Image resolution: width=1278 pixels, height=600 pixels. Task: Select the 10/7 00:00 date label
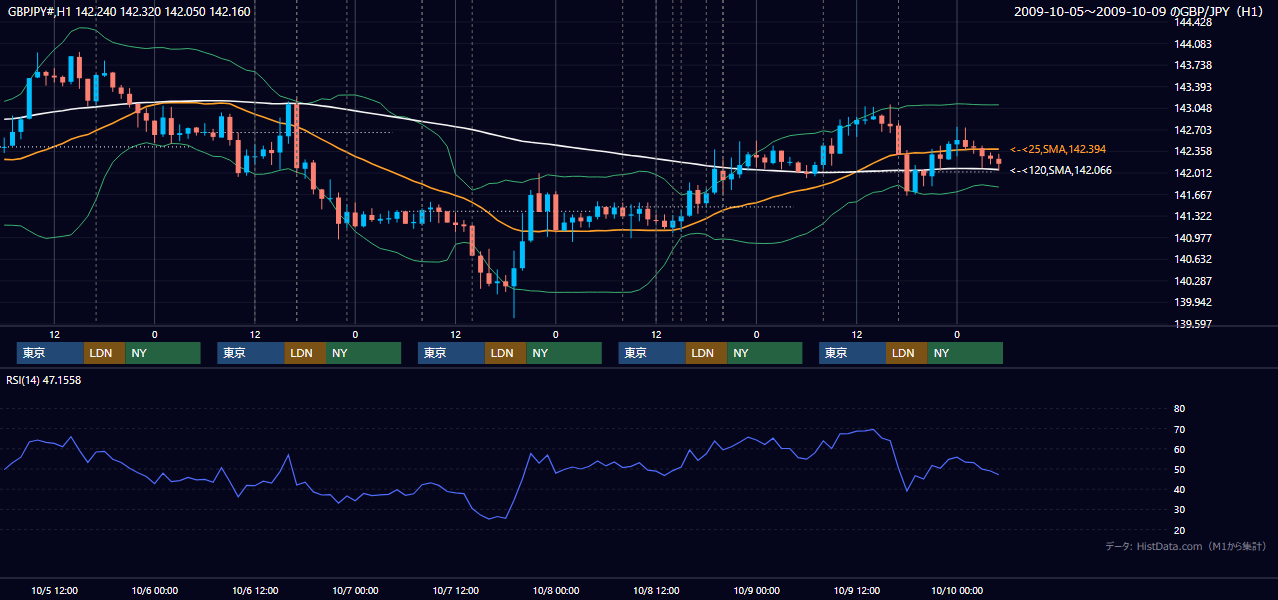pos(355,590)
